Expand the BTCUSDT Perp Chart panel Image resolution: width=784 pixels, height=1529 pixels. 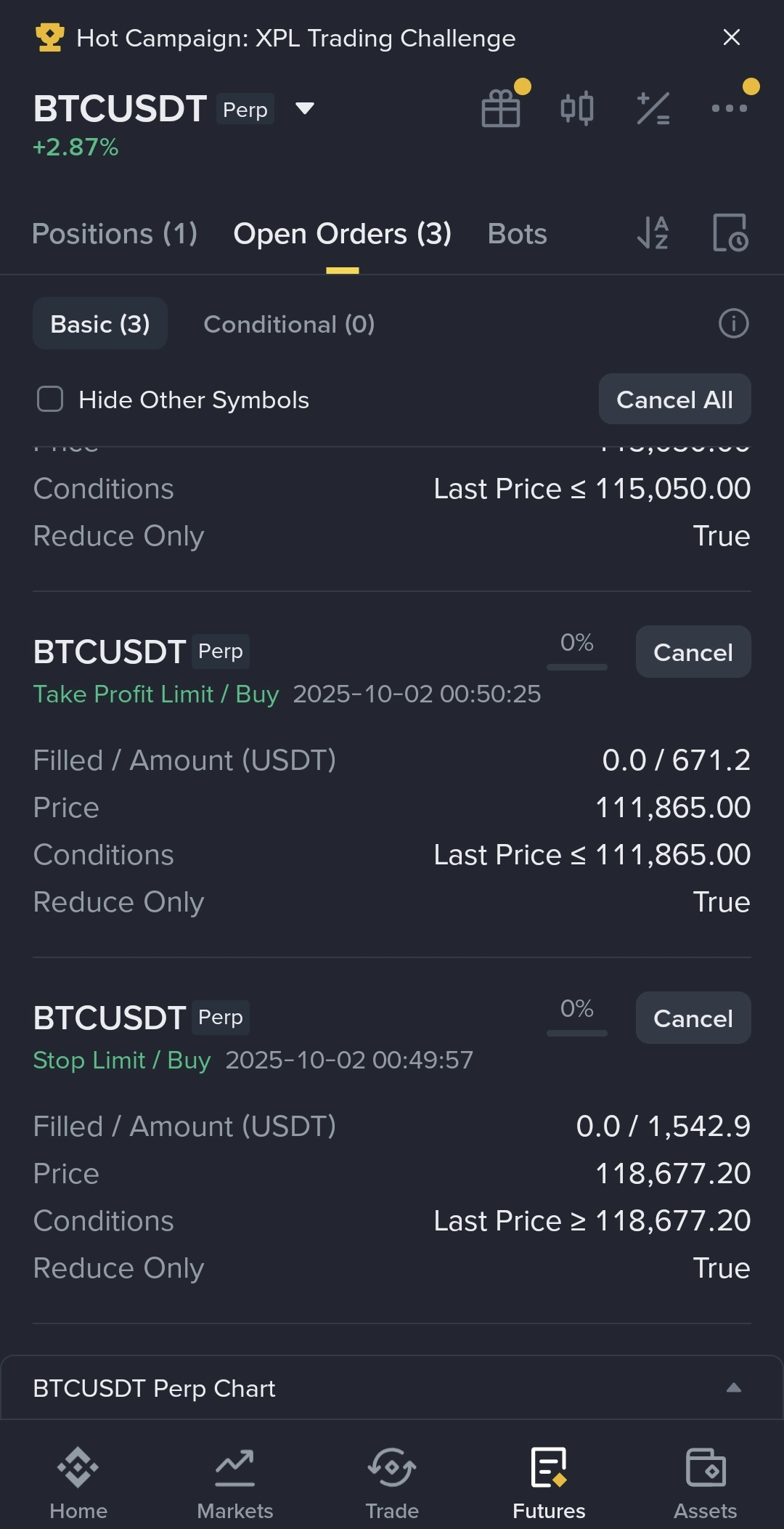coord(733,1387)
